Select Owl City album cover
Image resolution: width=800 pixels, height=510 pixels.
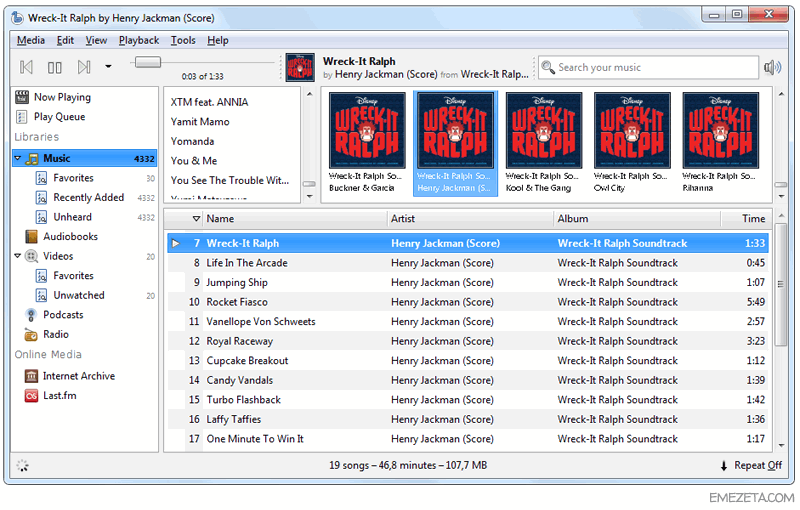[x=632, y=131]
